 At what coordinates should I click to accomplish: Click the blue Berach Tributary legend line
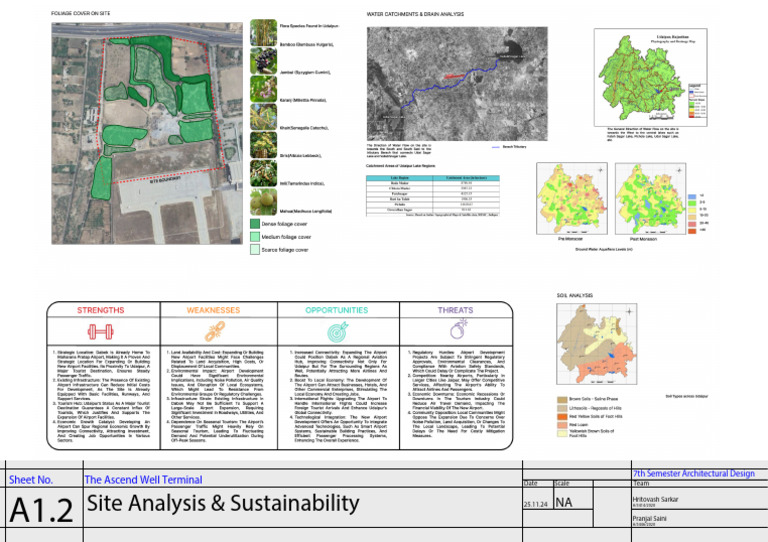[495, 147]
